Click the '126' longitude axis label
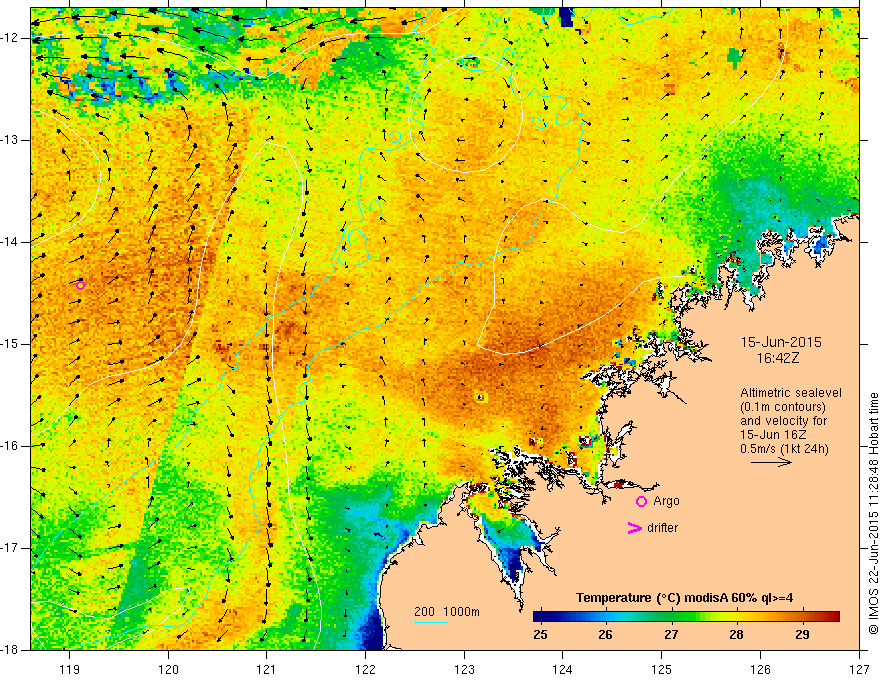 click(760, 669)
